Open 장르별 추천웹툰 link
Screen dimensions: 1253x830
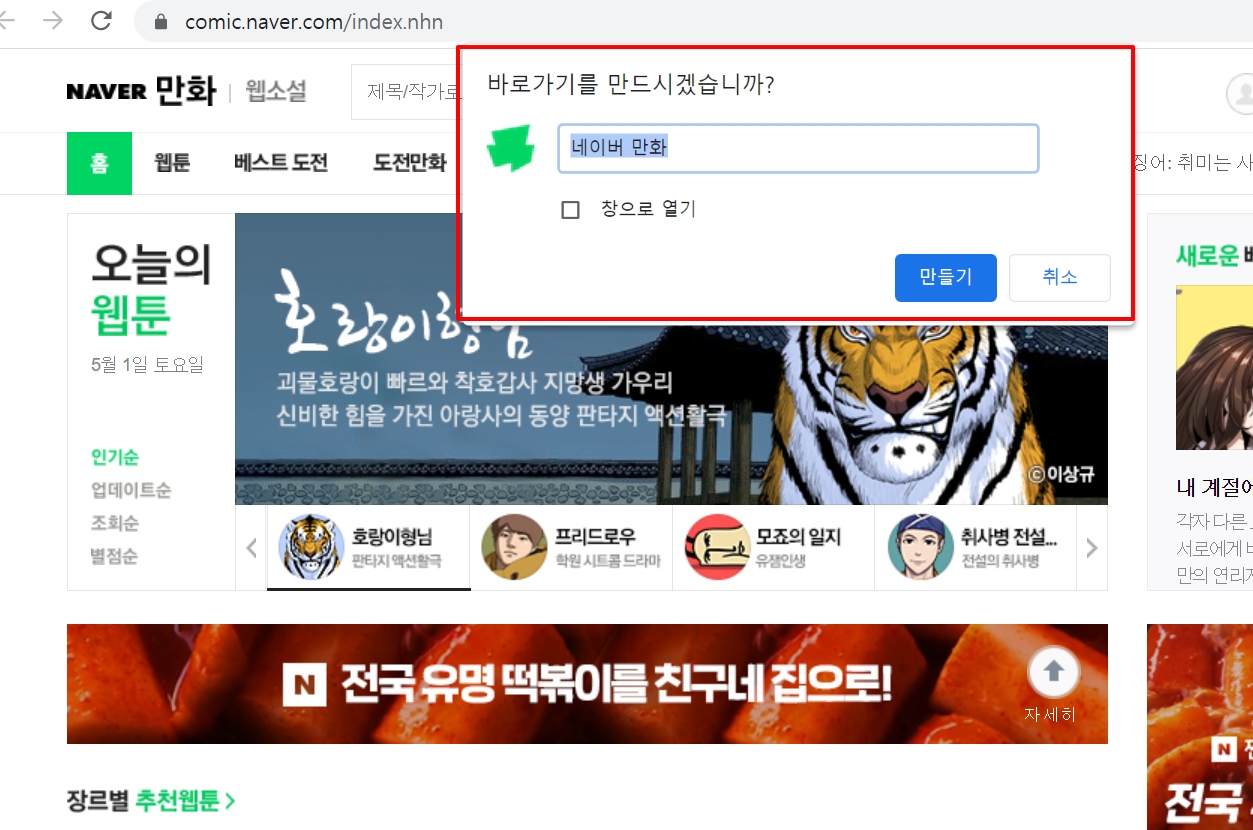pyautogui.click(x=151, y=800)
